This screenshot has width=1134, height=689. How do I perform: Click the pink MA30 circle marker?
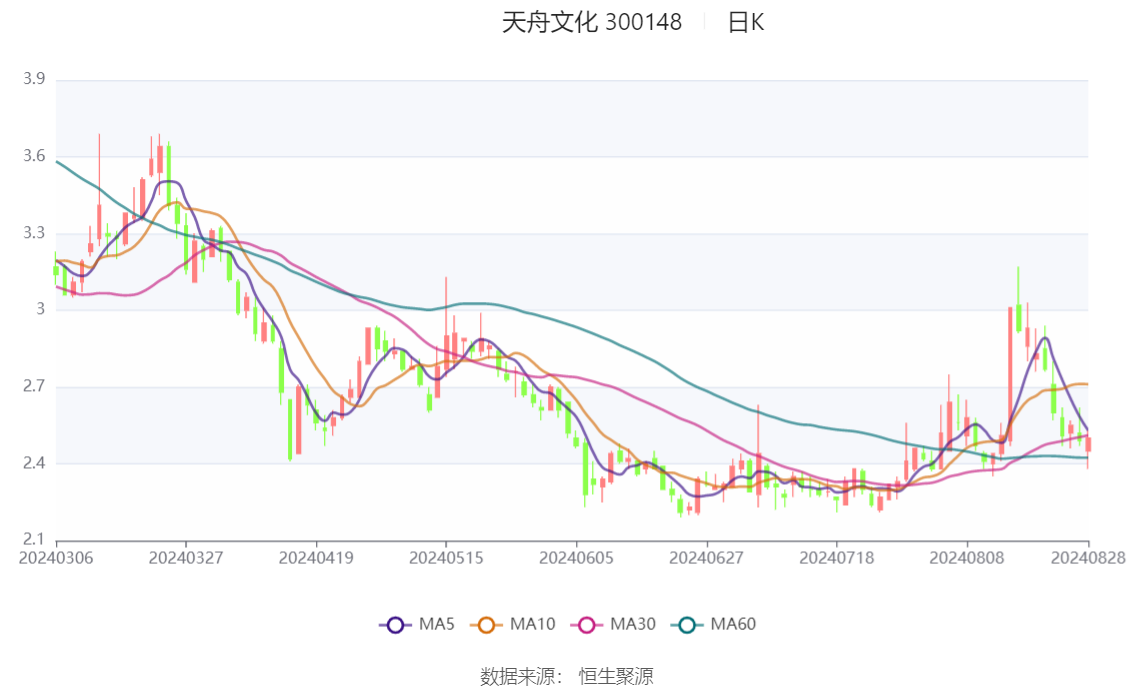tap(587, 625)
